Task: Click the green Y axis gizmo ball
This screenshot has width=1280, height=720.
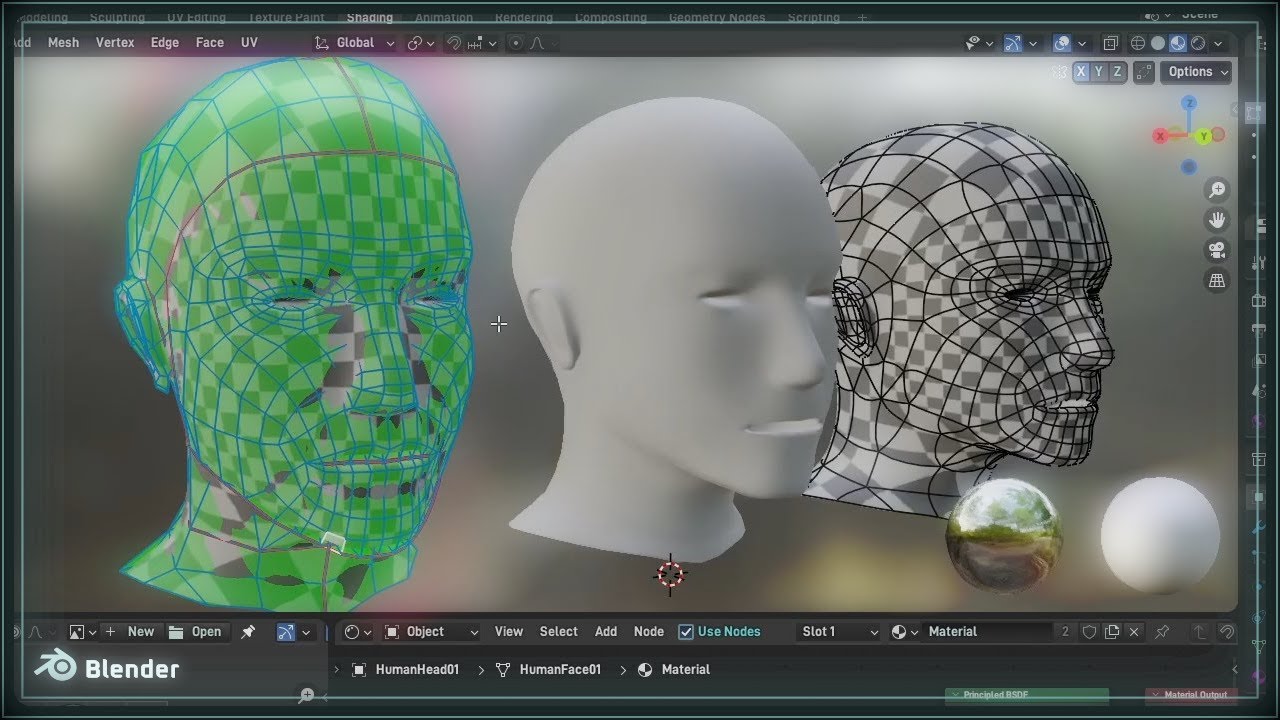Action: (x=1204, y=136)
